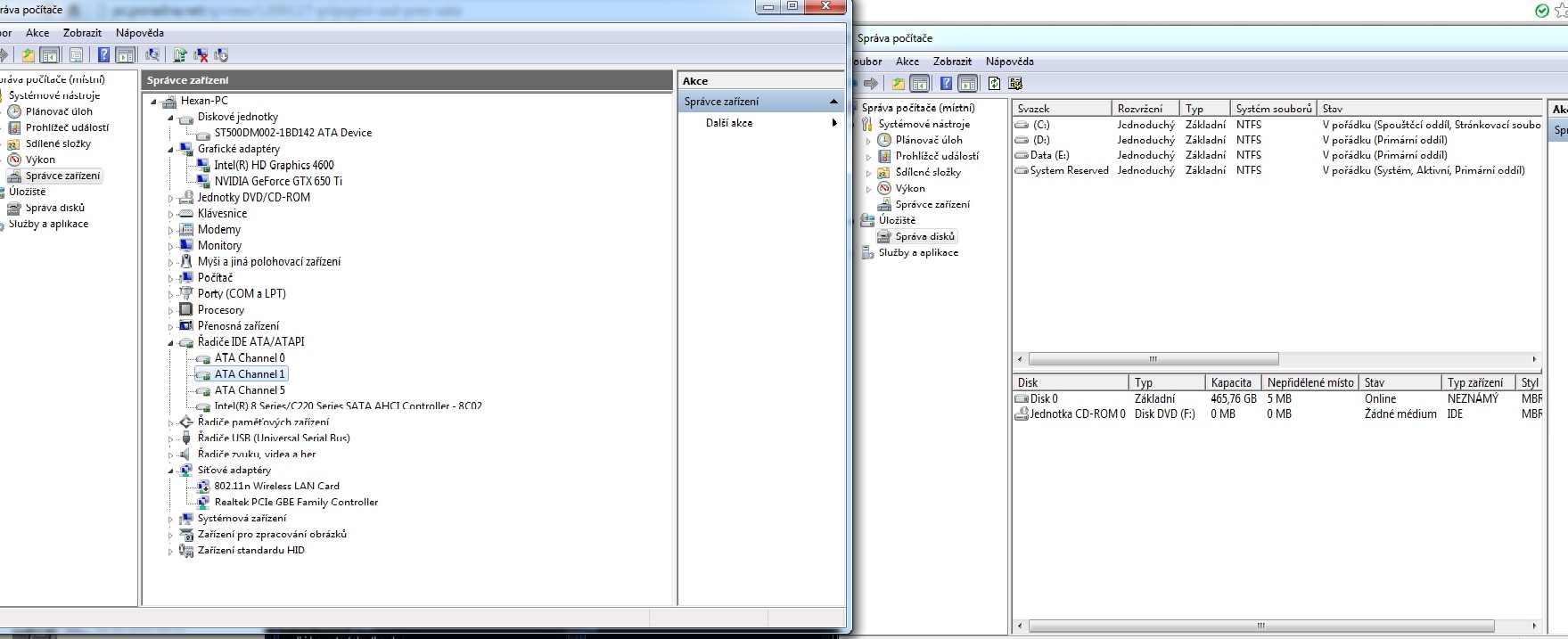Sort volumes by Systém souborů column header
1568x639 pixels.
coord(1274,109)
